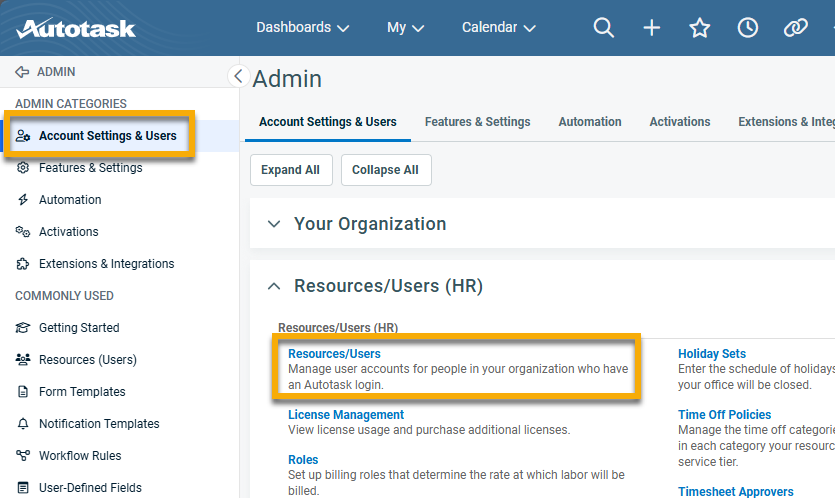Screen dimensions: 835x498
Task: Switch to Account Settings & Users tab
Action: point(328,122)
